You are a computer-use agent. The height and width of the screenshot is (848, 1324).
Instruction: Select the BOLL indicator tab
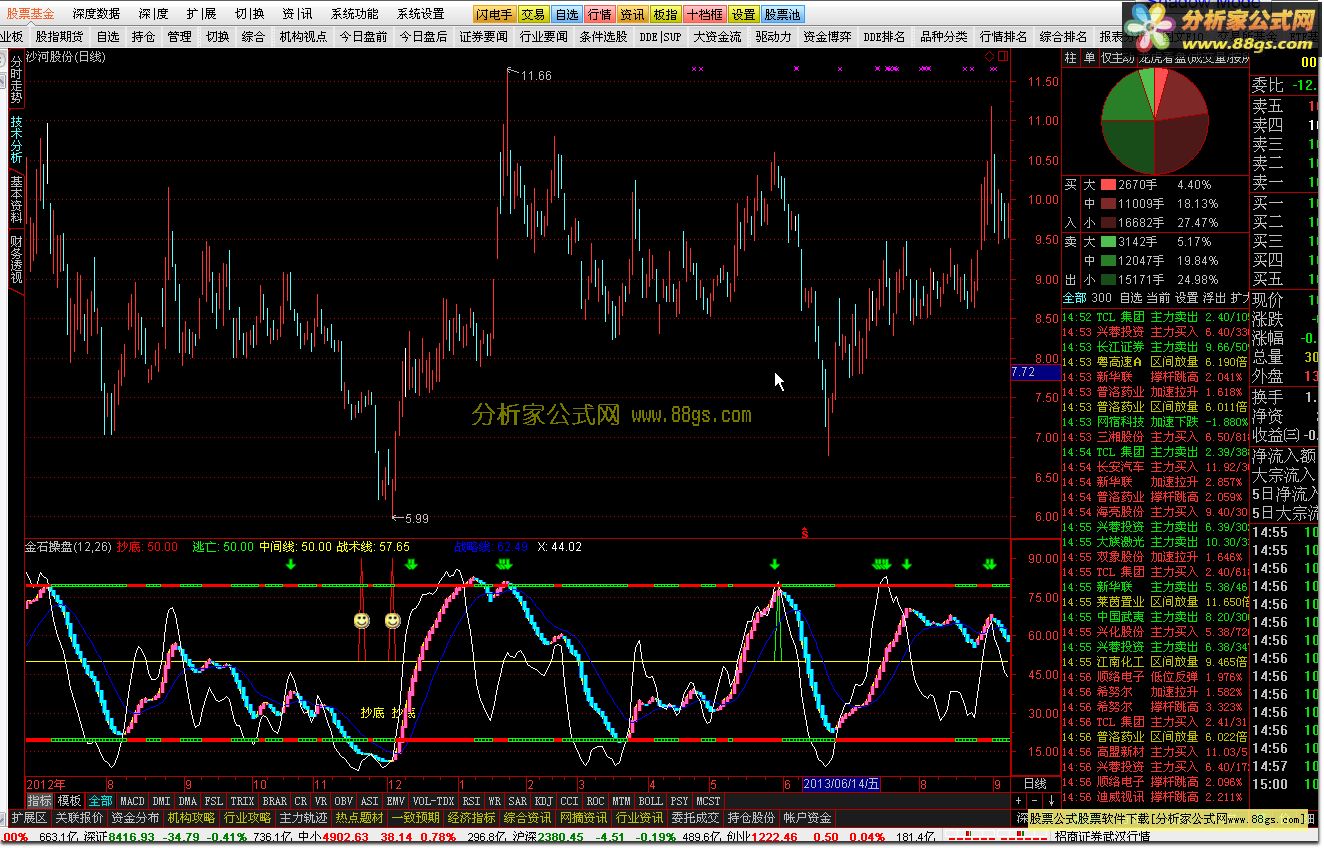point(650,801)
